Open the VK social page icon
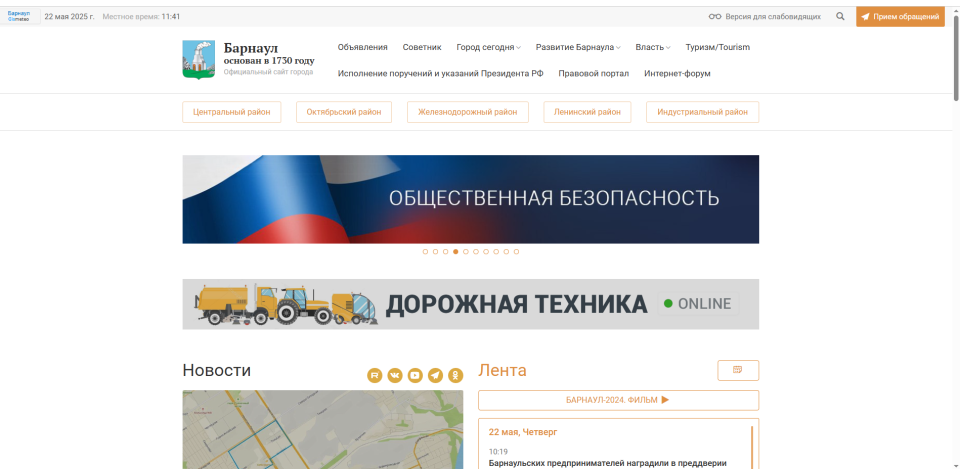960x469 pixels. click(x=395, y=375)
